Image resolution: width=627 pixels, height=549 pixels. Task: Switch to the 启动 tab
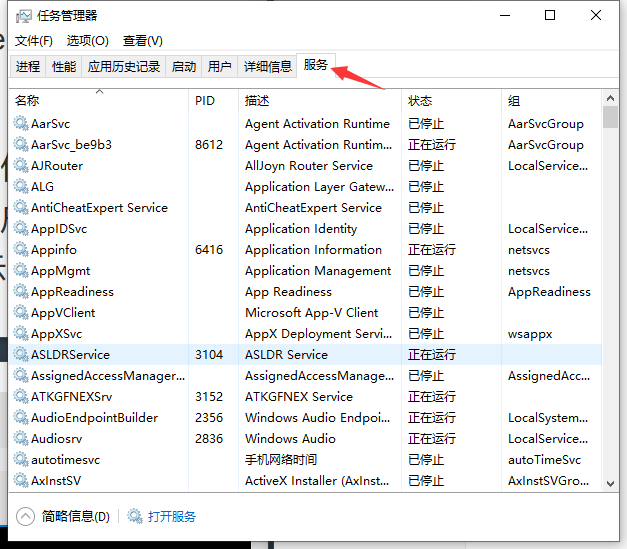[x=184, y=66]
